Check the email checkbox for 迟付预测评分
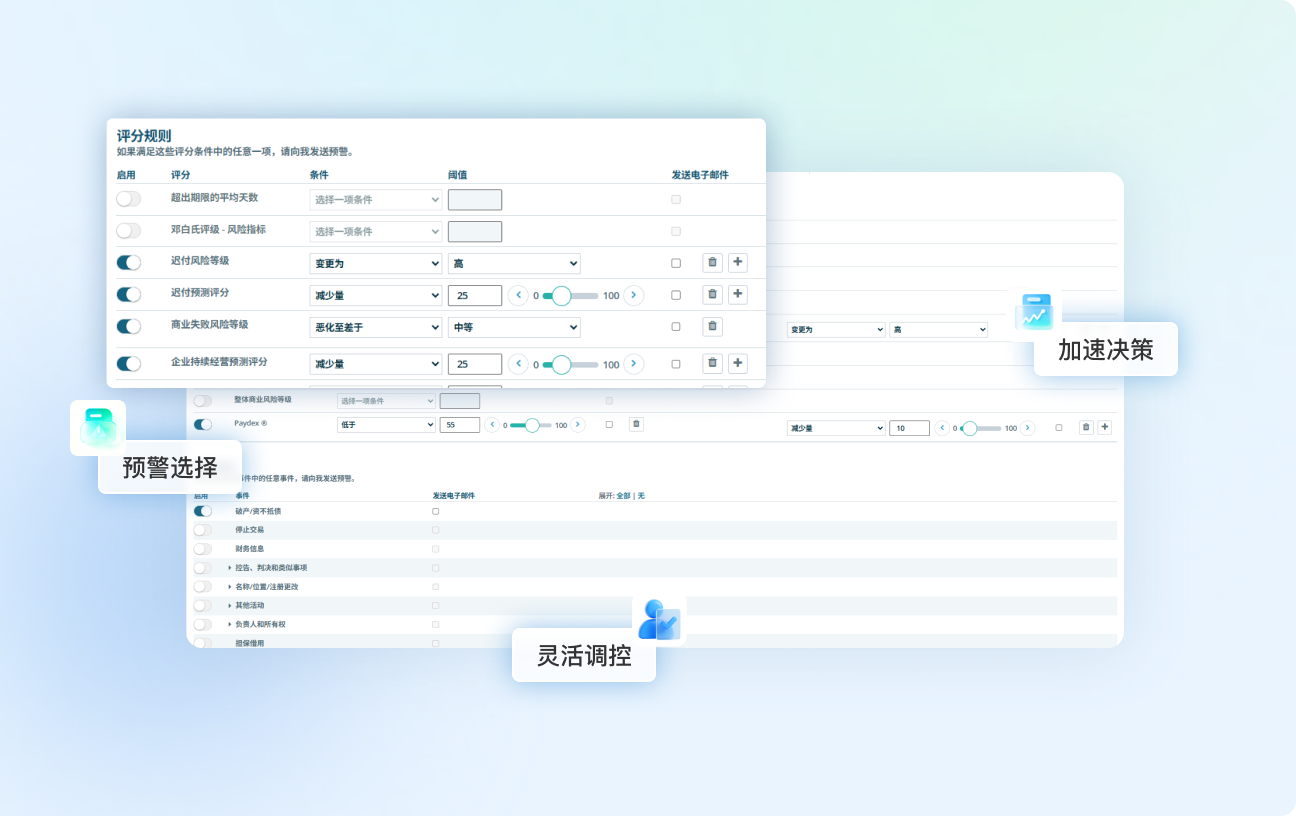The width and height of the screenshot is (1296, 816). (676, 295)
